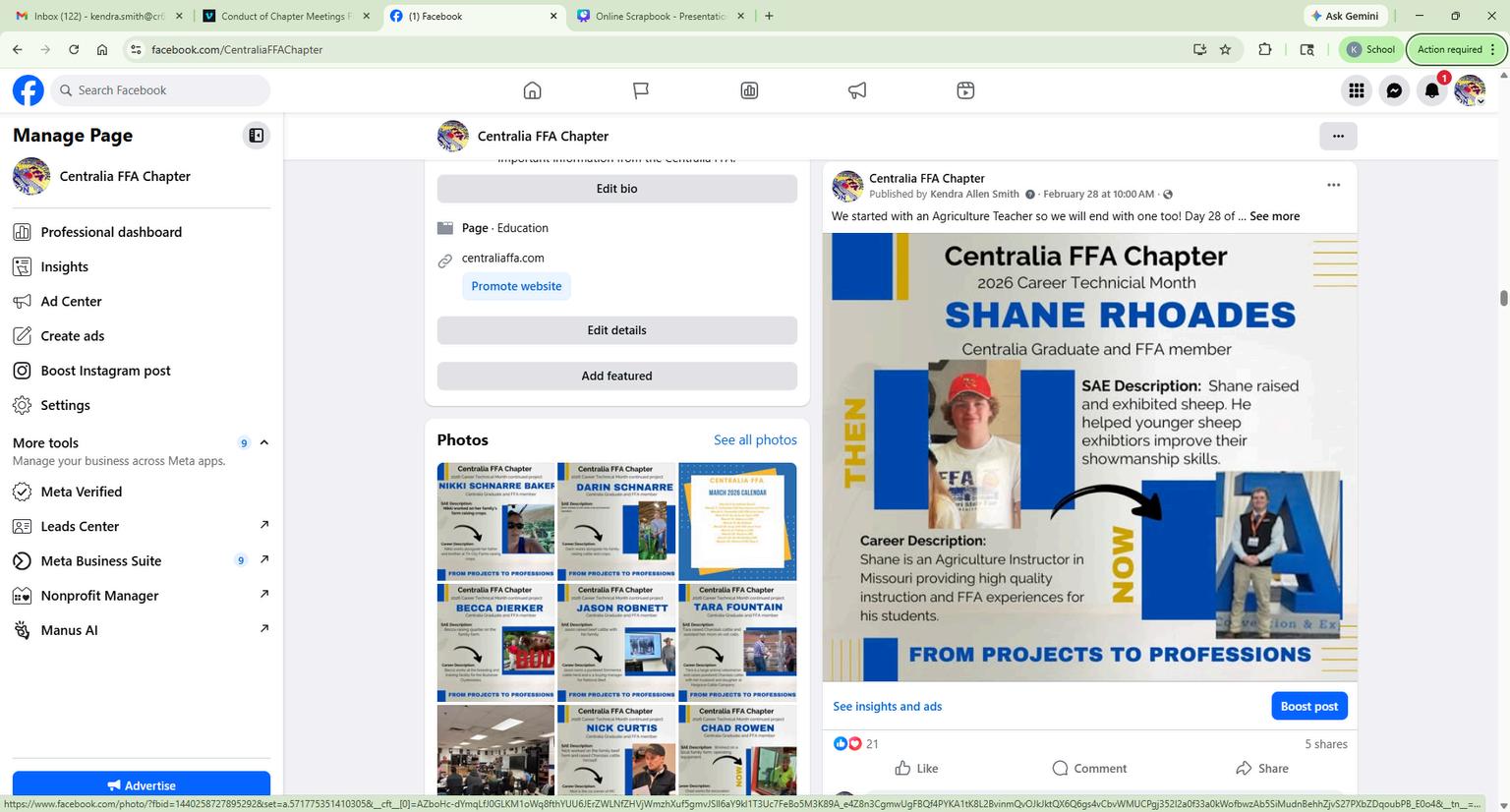The image size is (1510, 812).
Task: Open the Pages flag icon
Action: tap(641, 90)
